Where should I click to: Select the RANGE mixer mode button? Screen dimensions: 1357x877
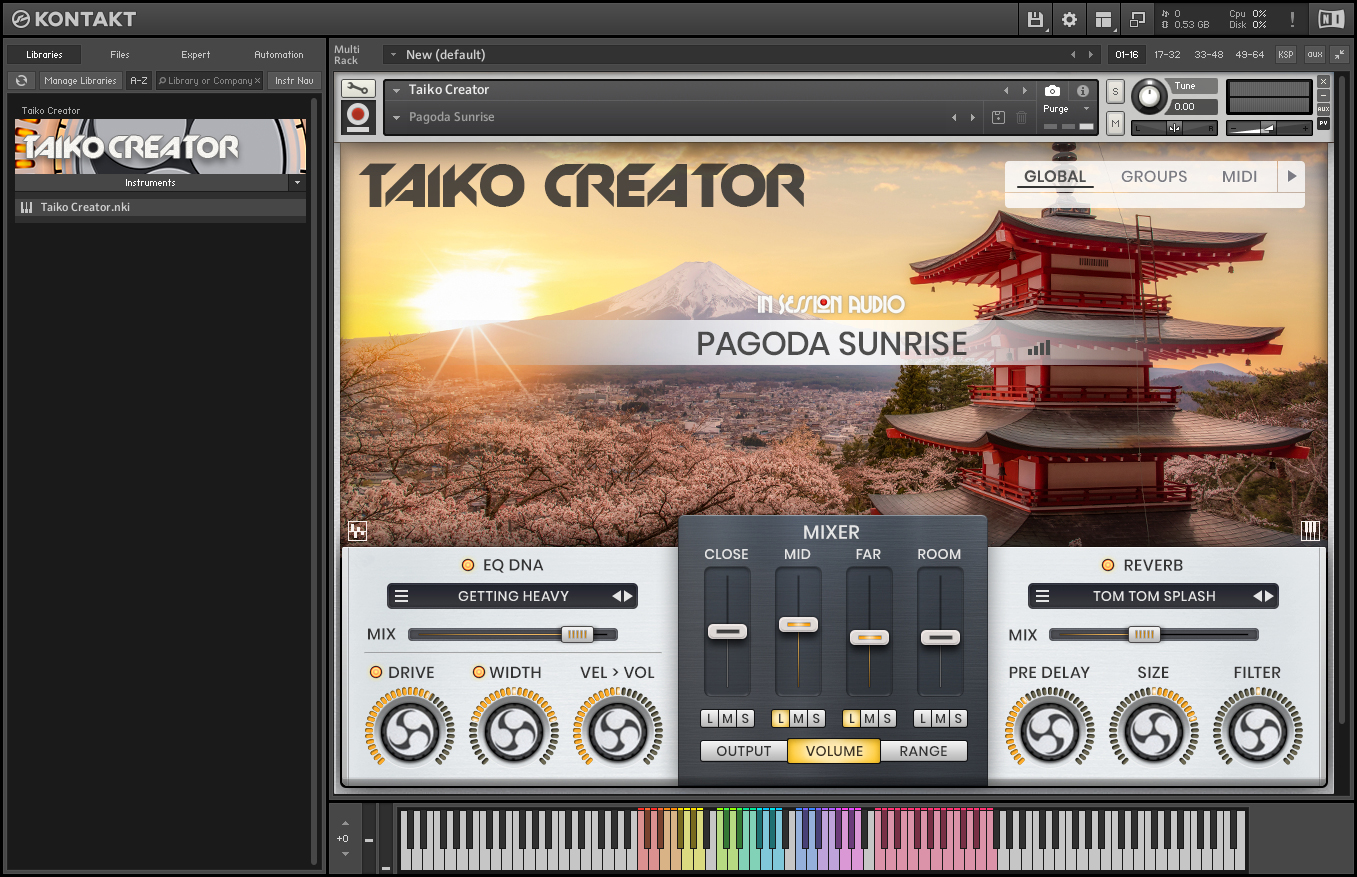tap(923, 751)
